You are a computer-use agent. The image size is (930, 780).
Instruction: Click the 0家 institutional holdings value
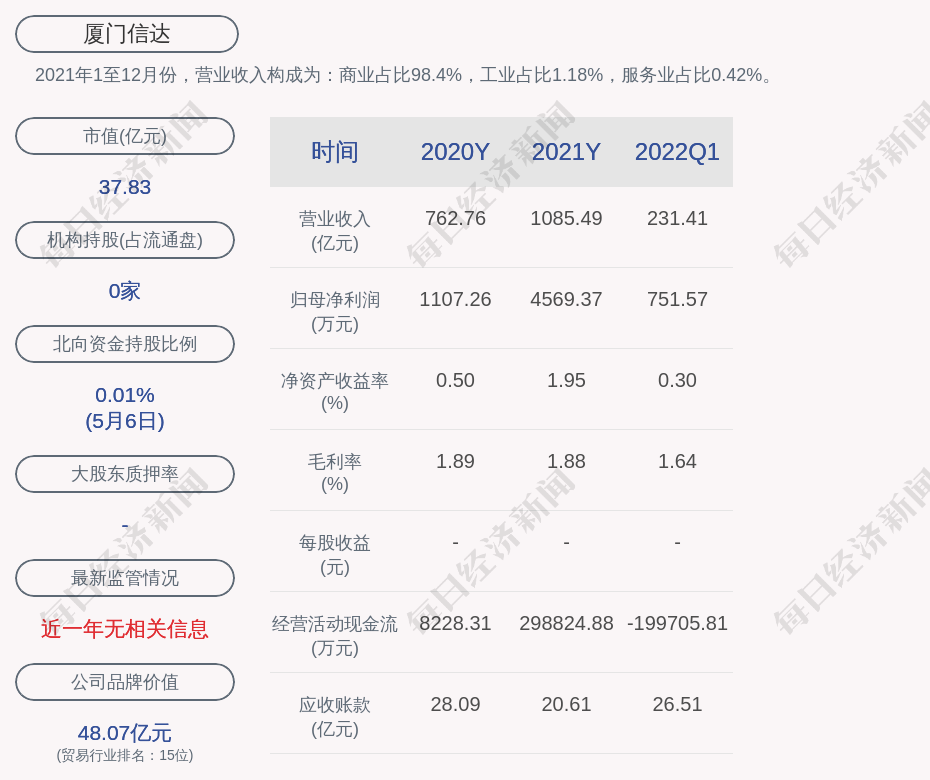click(x=125, y=291)
